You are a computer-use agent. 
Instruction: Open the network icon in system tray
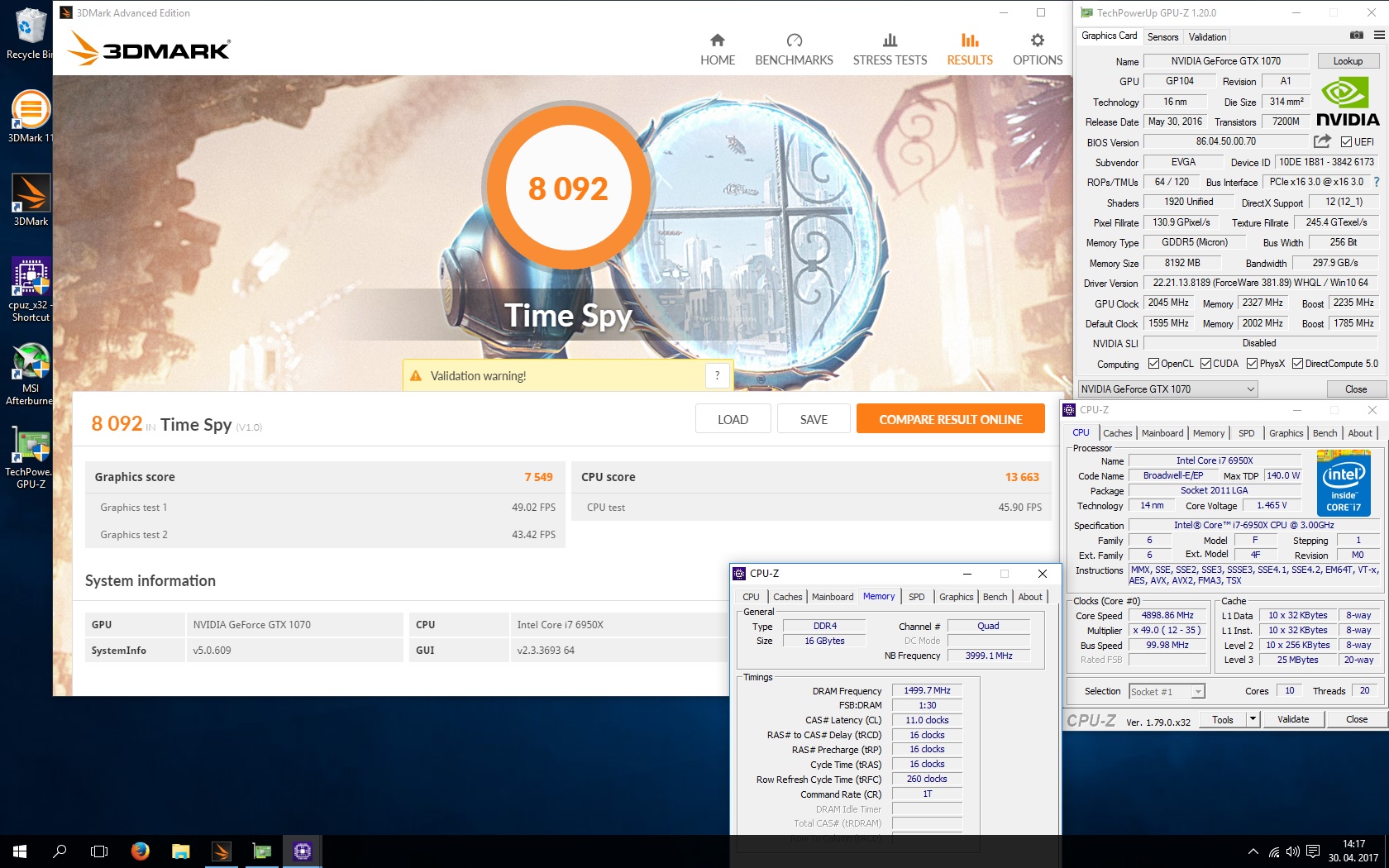1274,851
